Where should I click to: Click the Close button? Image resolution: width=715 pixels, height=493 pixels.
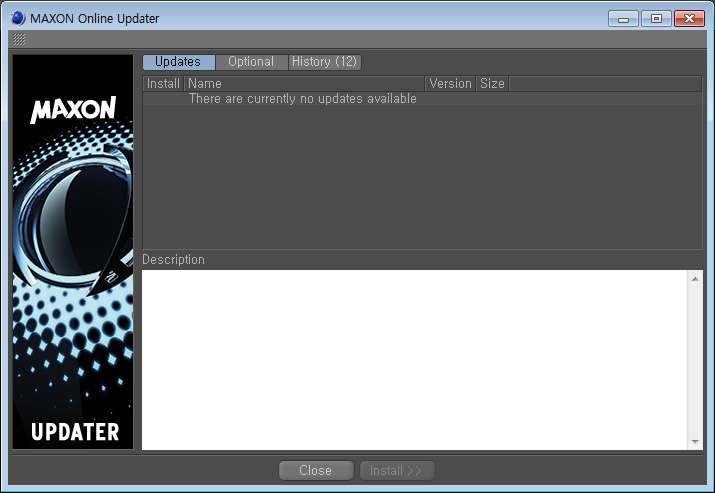(316, 470)
